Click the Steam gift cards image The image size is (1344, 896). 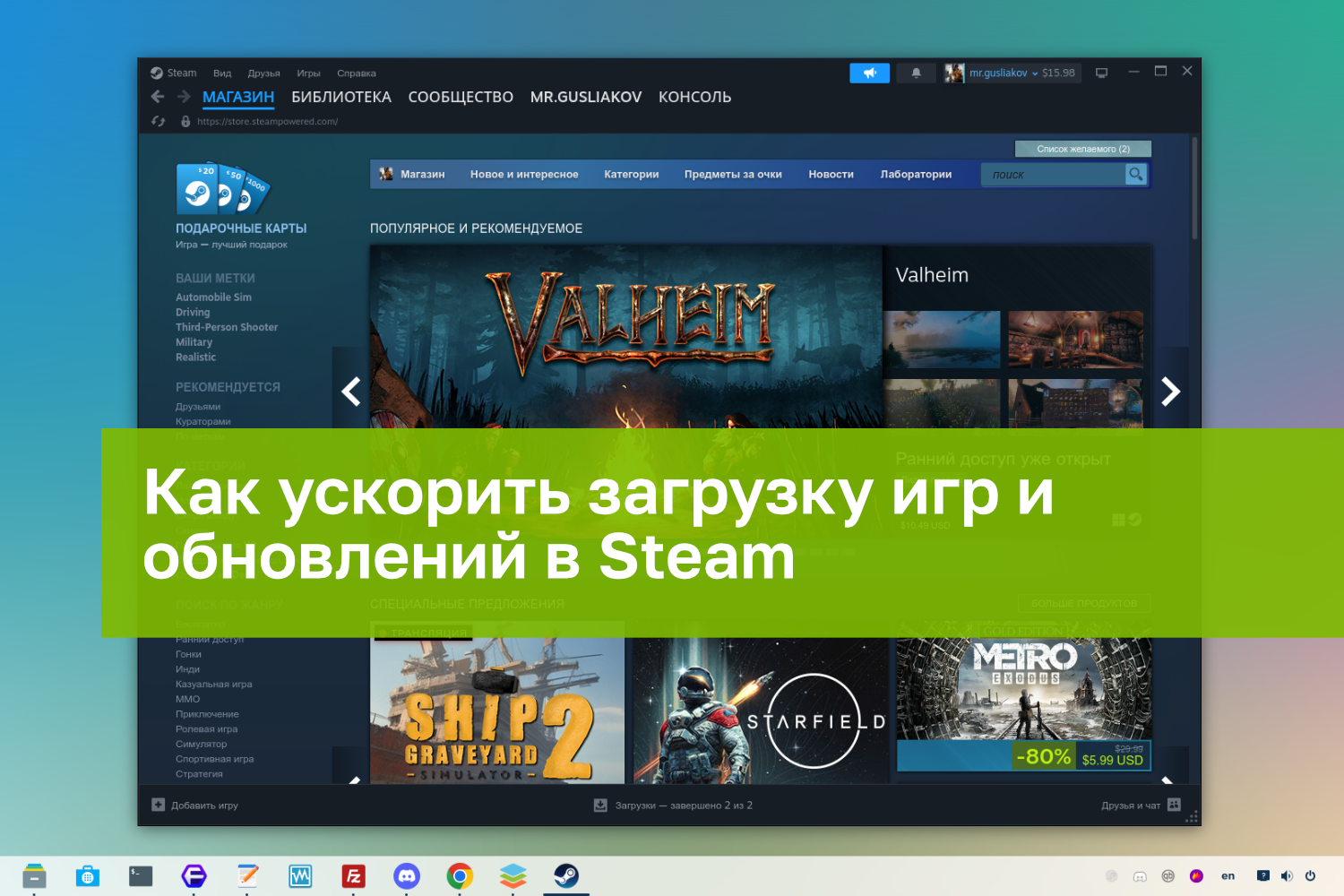point(223,188)
